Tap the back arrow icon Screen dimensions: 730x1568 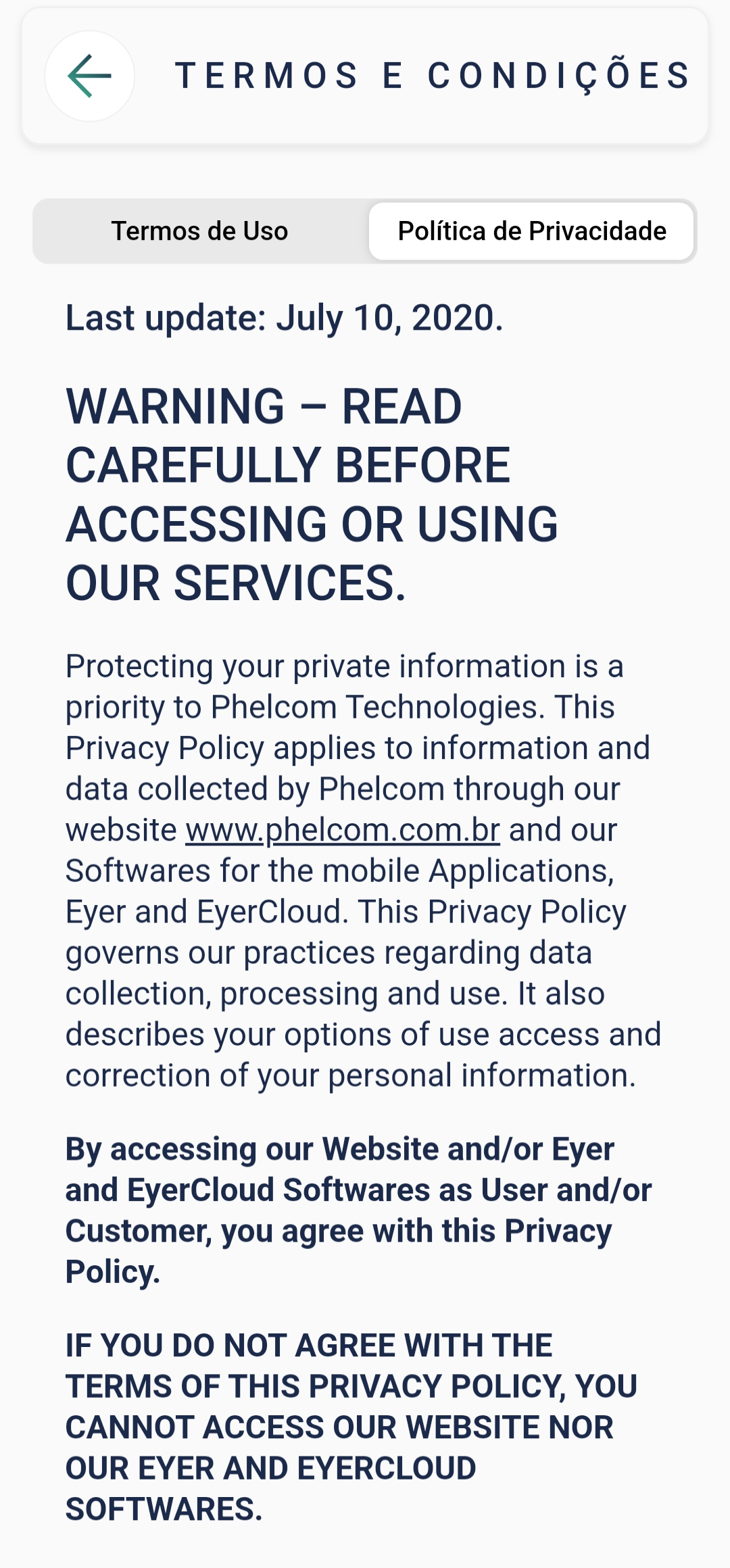coord(89,76)
